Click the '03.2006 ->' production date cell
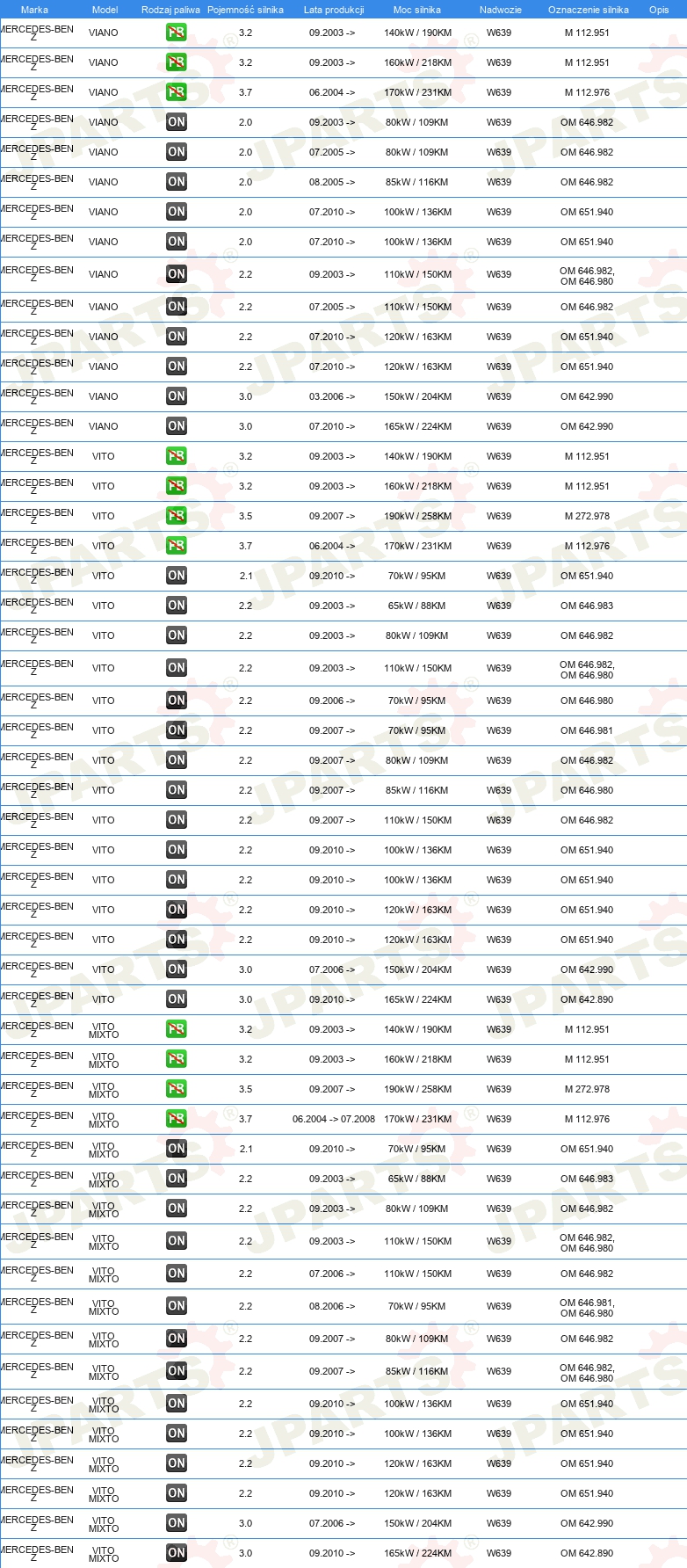The width and height of the screenshot is (687, 1568). (x=332, y=396)
